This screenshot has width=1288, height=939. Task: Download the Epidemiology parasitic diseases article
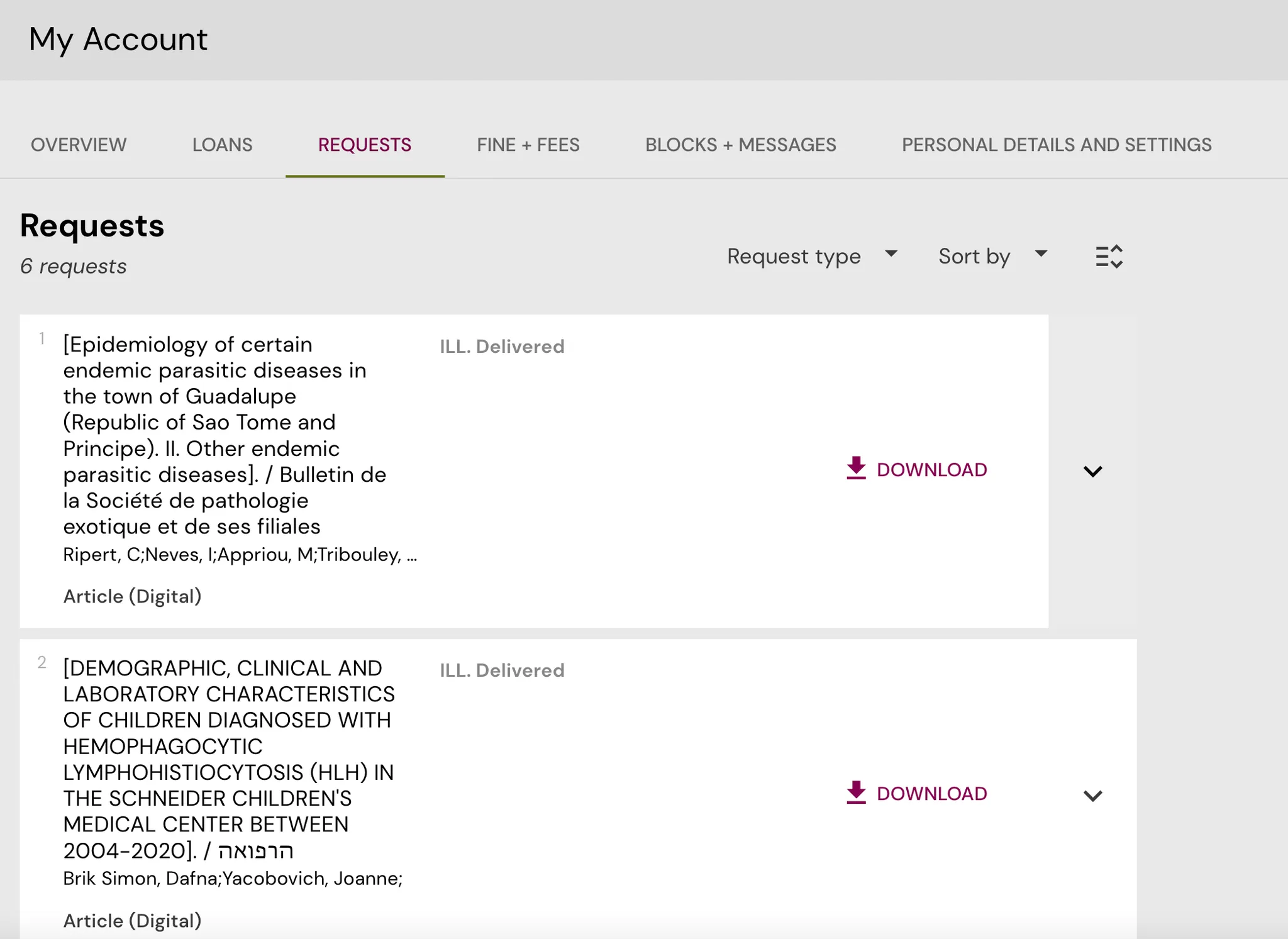[x=917, y=469]
